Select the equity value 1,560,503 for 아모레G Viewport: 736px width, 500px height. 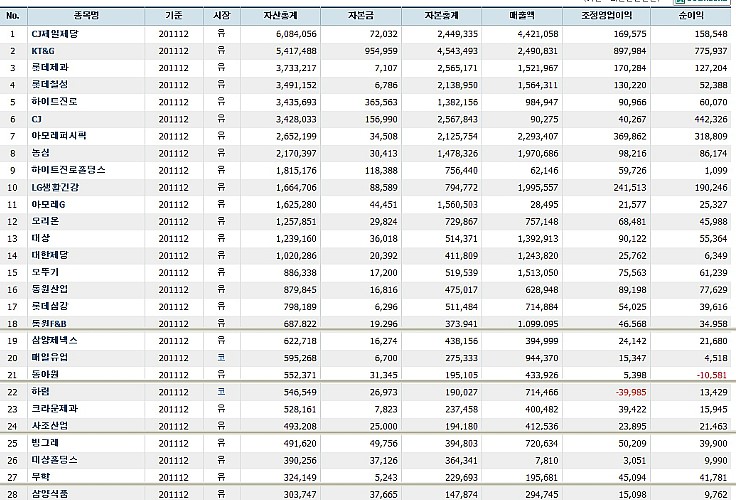(457, 205)
